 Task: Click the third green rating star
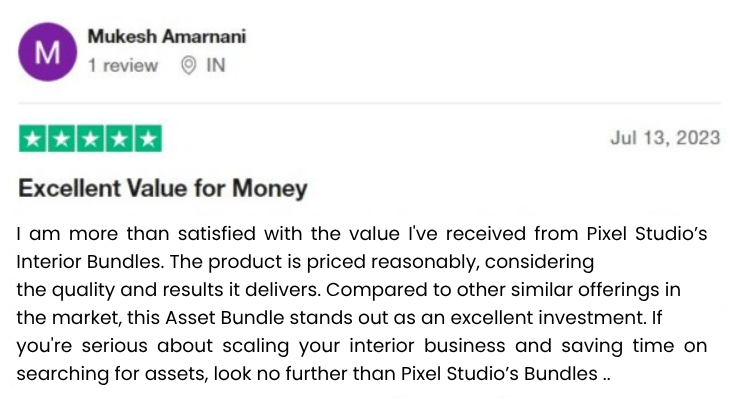(90, 139)
